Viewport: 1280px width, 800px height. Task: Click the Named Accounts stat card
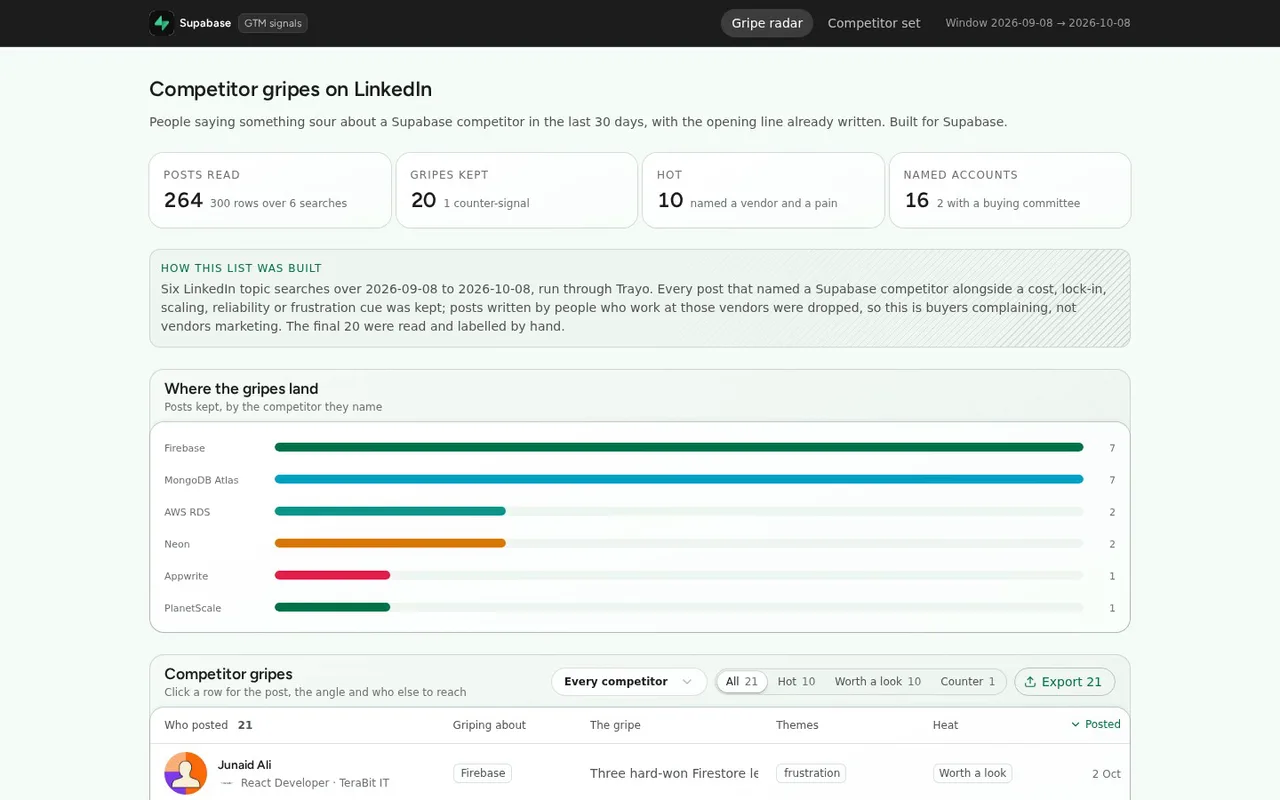1010,190
